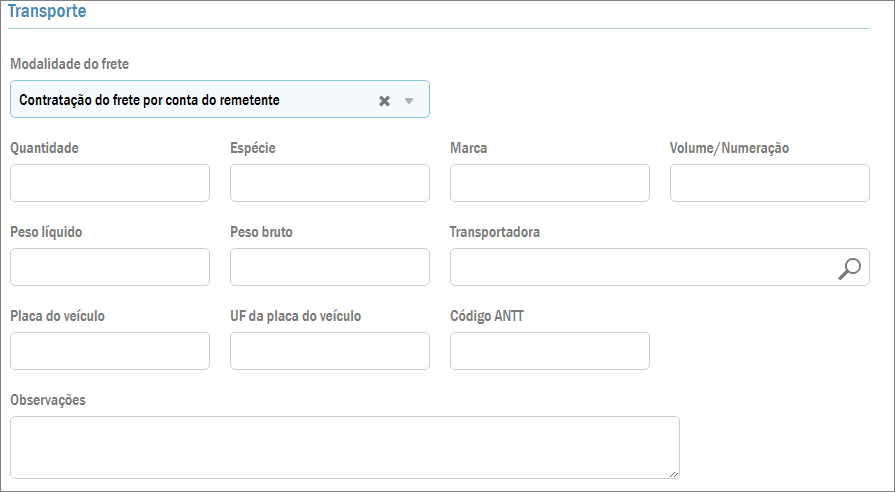
Task: Focus the Peso líquido field
Action: point(110,267)
